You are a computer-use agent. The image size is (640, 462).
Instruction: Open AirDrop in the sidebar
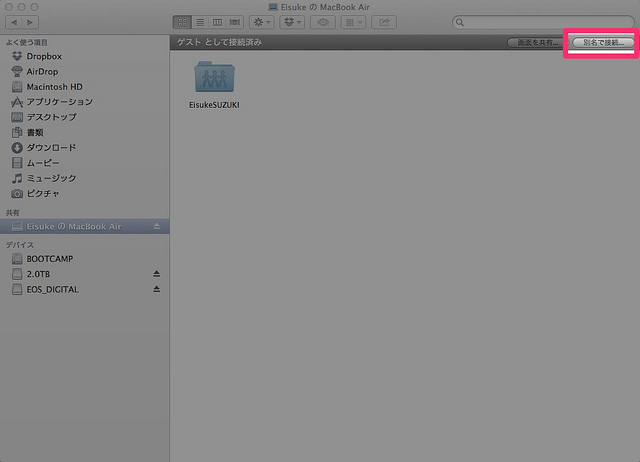click(85, 72)
